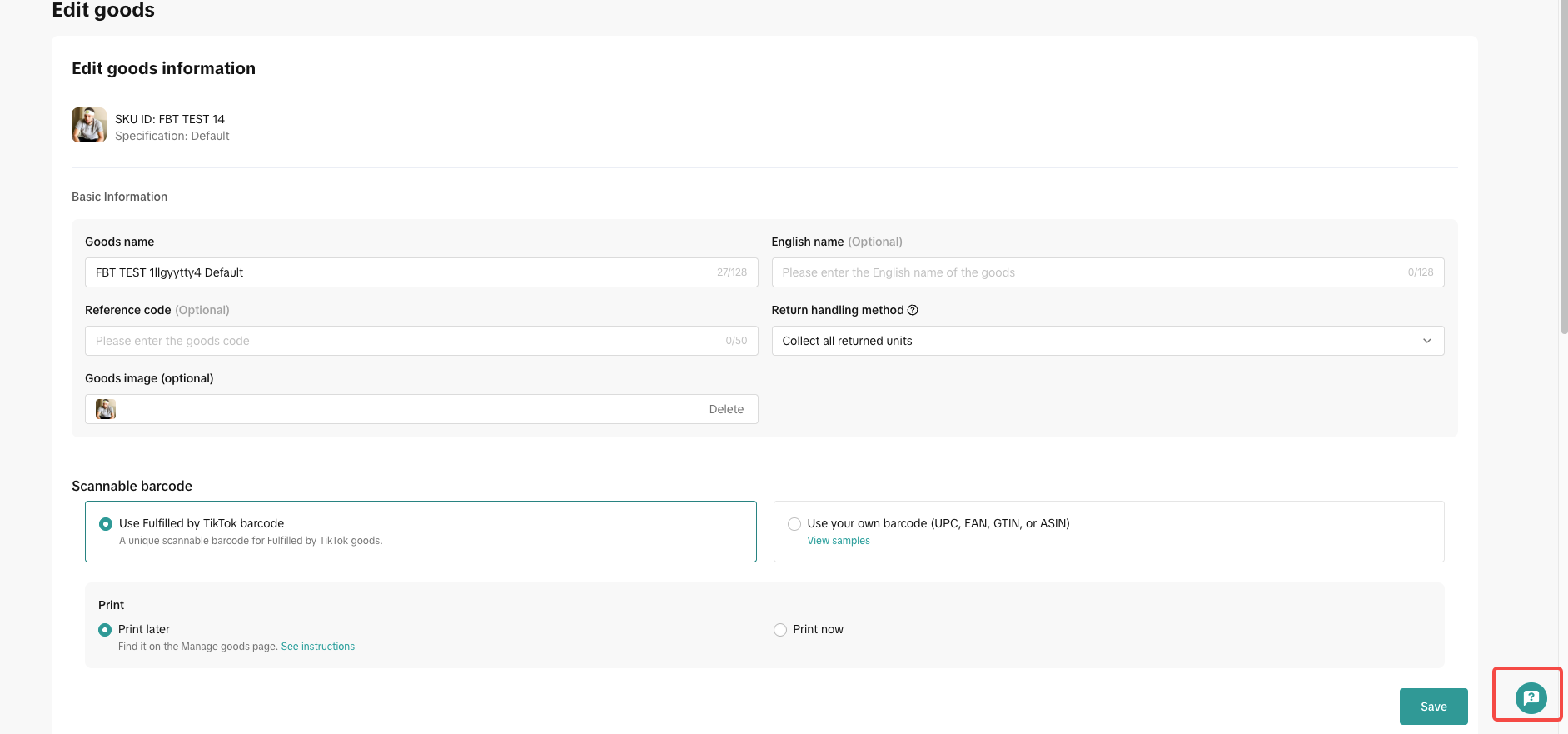The width and height of the screenshot is (1568, 734).
Task: Open the See instructions link
Action: [317, 647]
